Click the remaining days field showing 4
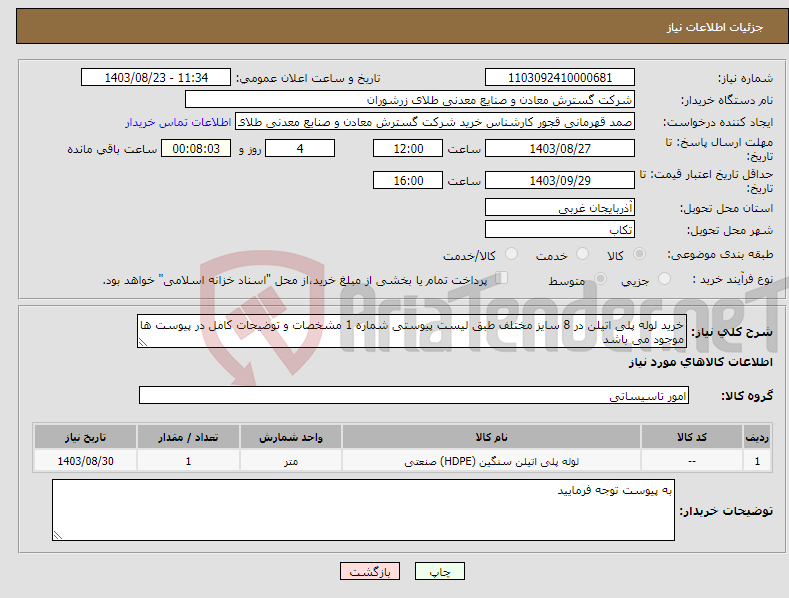This screenshot has height=598, width=789. pyautogui.click(x=300, y=148)
